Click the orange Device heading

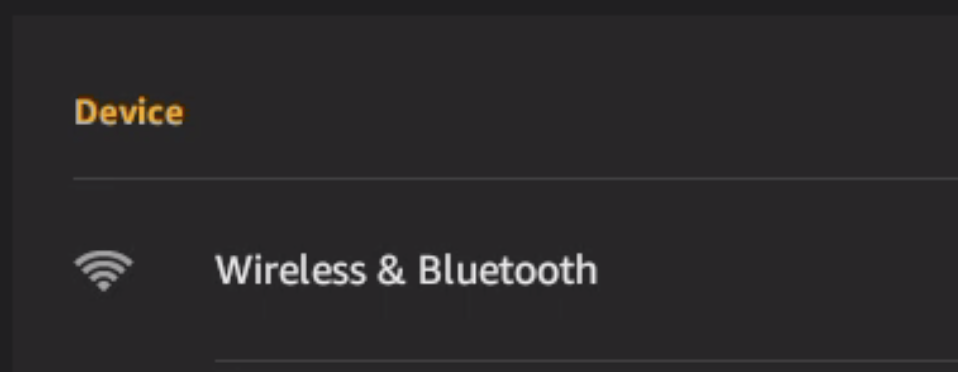(x=128, y=113)
